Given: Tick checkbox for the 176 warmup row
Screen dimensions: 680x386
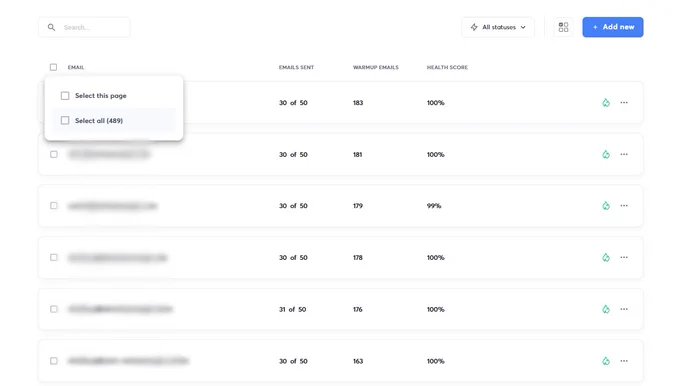Looking at the screenshot, I should (54, 309).
